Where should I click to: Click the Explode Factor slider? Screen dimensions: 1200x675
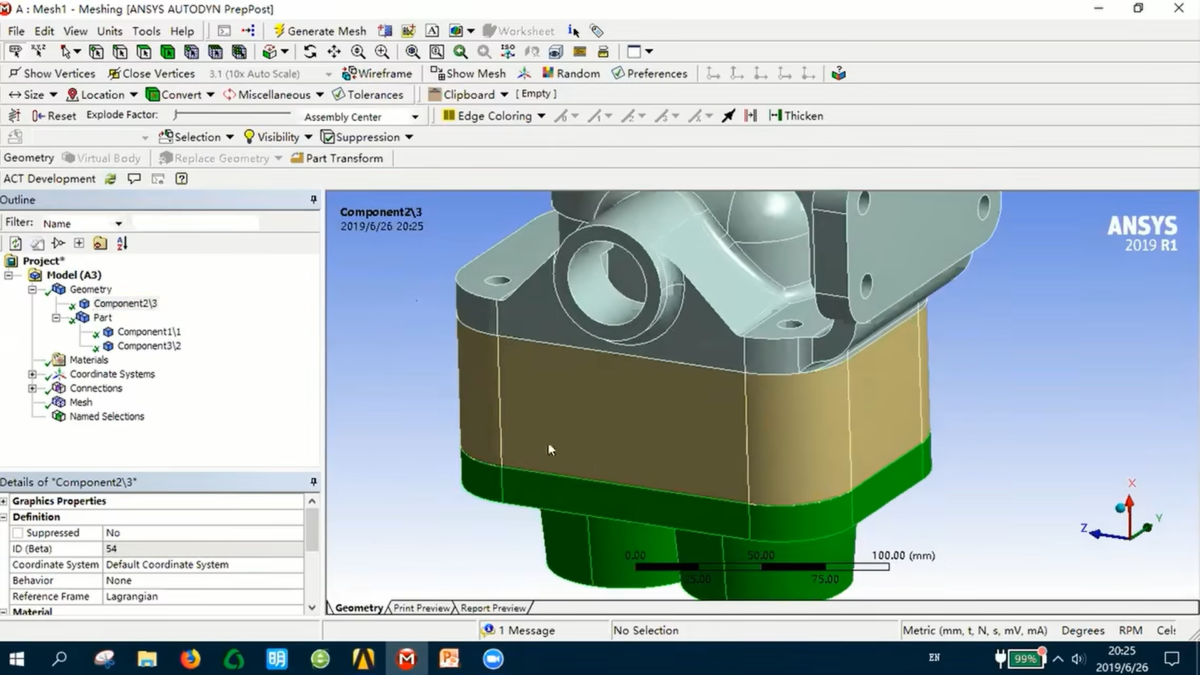[x=231, y=116]
